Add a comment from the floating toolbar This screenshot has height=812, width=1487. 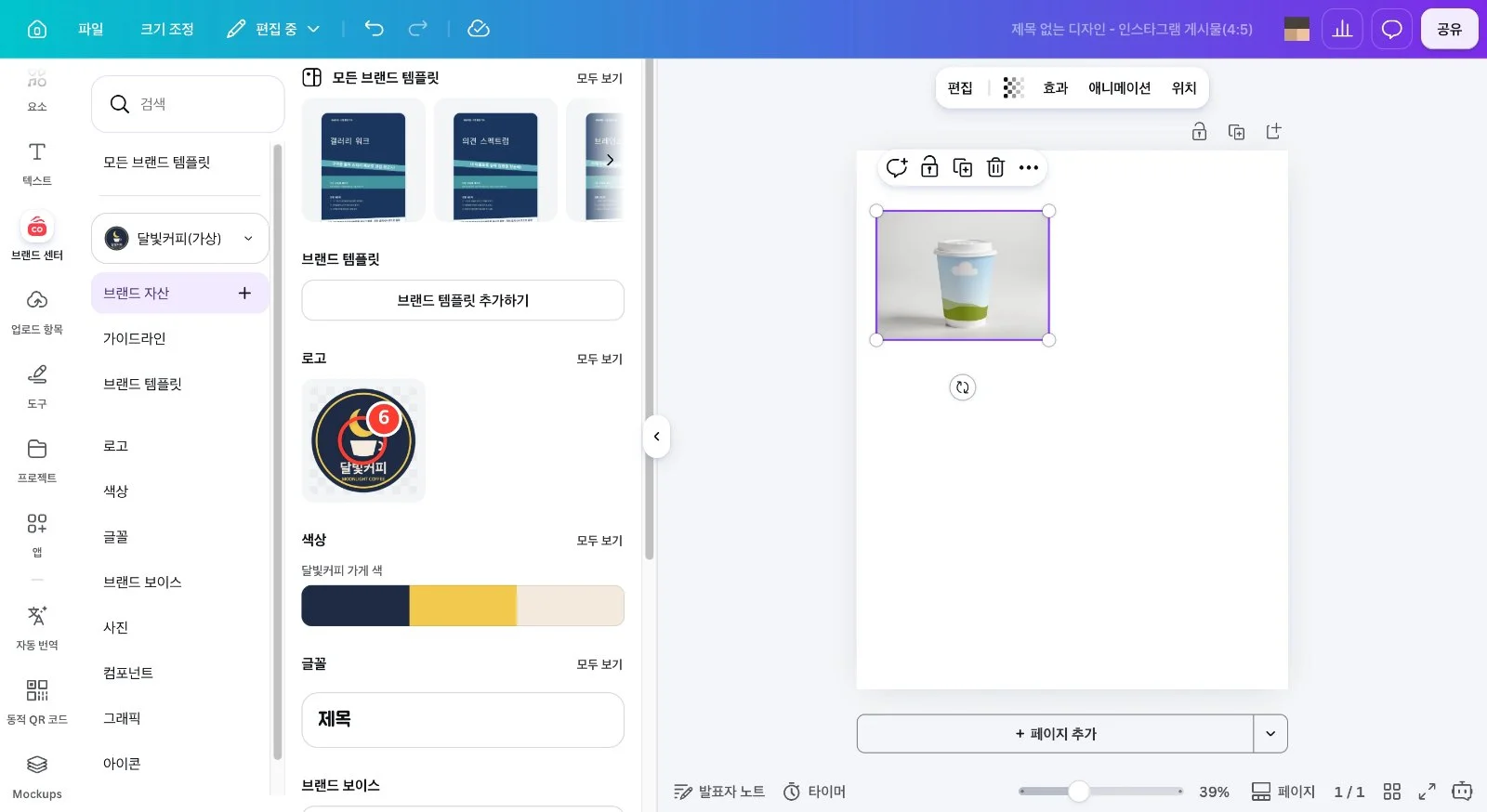click(897, 167)
